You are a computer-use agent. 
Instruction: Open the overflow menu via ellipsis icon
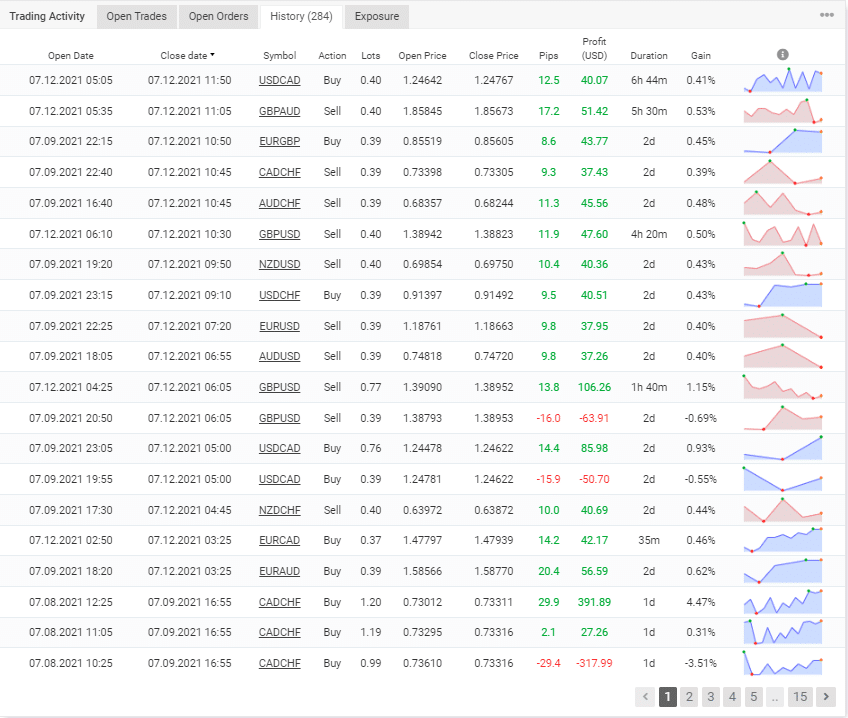click(x=827, y=13)
